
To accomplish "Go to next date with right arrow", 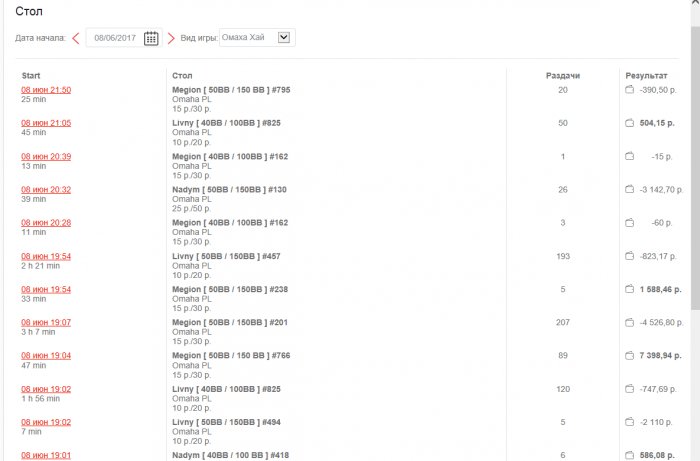I will point(171,38).
